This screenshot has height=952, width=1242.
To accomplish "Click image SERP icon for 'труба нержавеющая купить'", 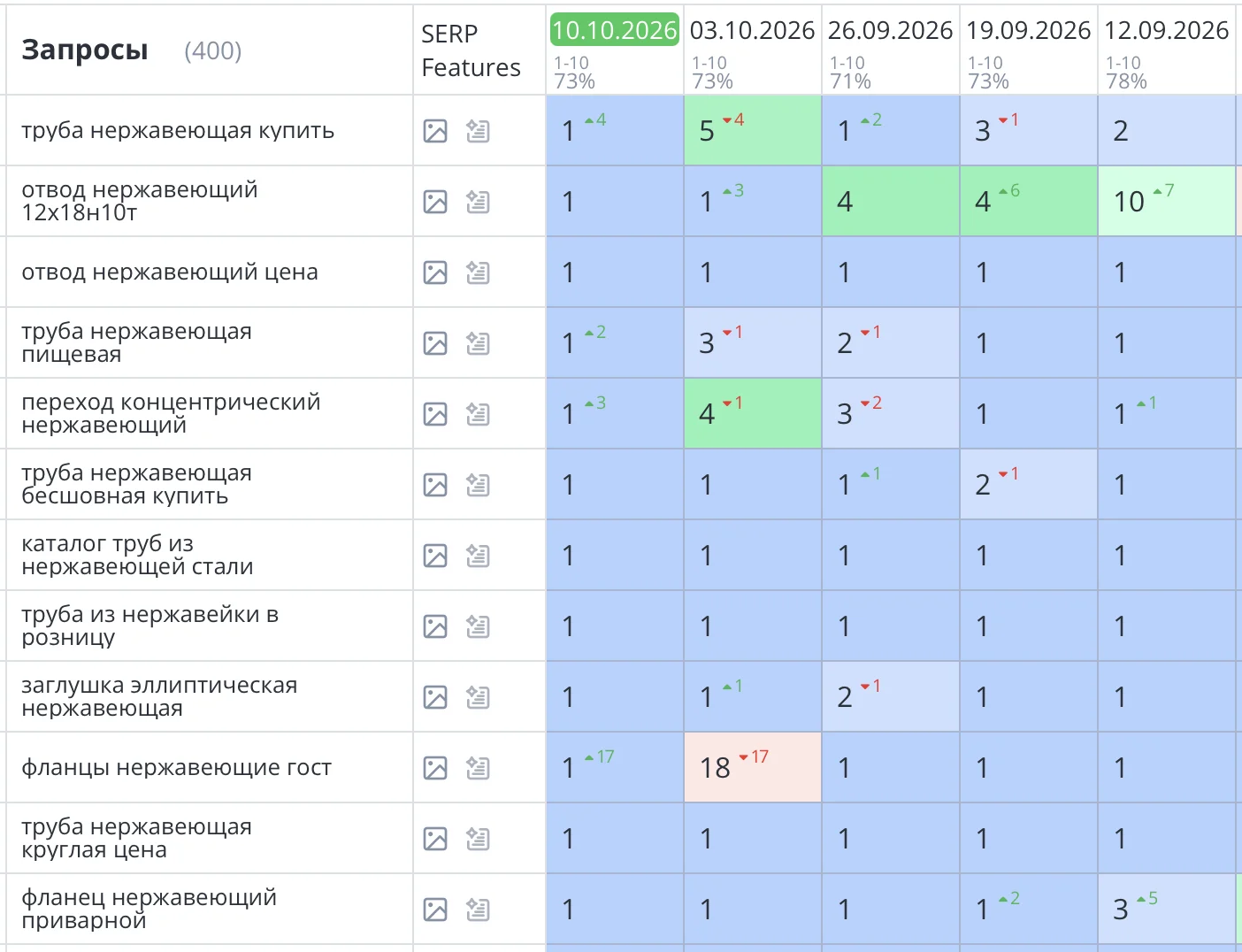I will pos(435,131).
